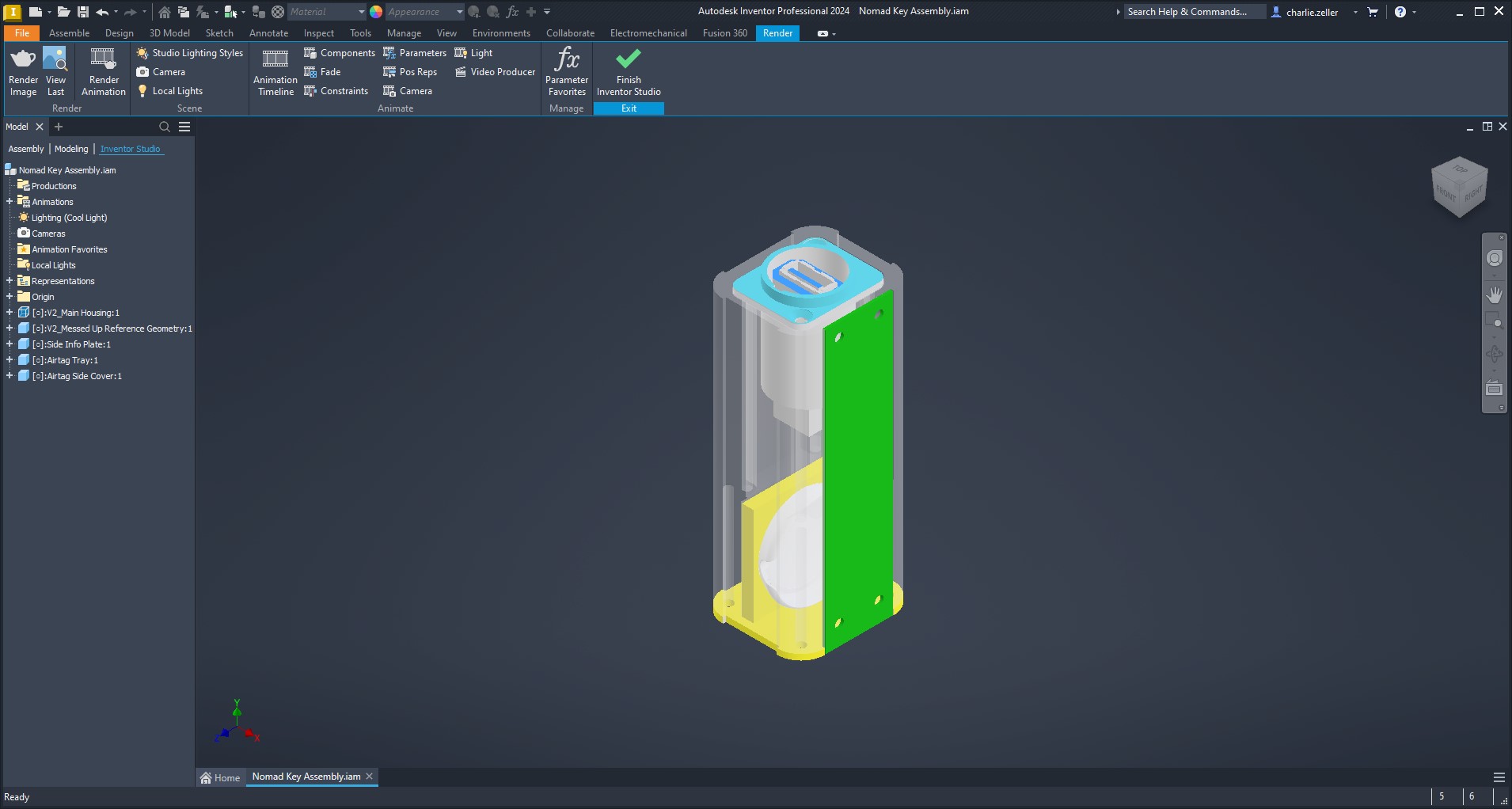Open the 3D Model ribbon tab

[x=169, y=33]
